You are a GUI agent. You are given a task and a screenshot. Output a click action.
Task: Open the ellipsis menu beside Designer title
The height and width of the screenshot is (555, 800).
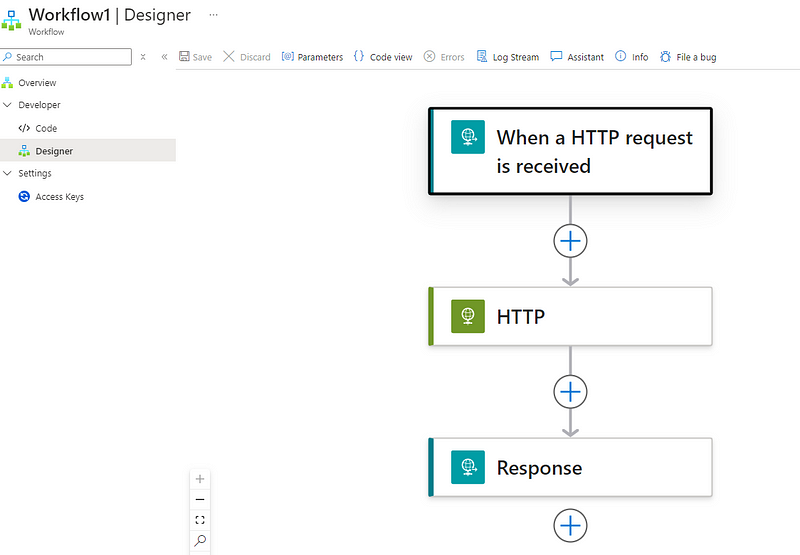[x=213, y=15]
